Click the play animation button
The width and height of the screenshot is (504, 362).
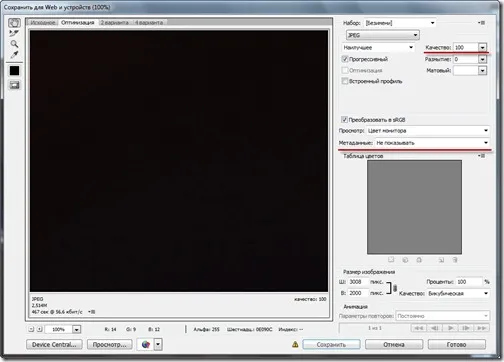click(x=450, y=328)
